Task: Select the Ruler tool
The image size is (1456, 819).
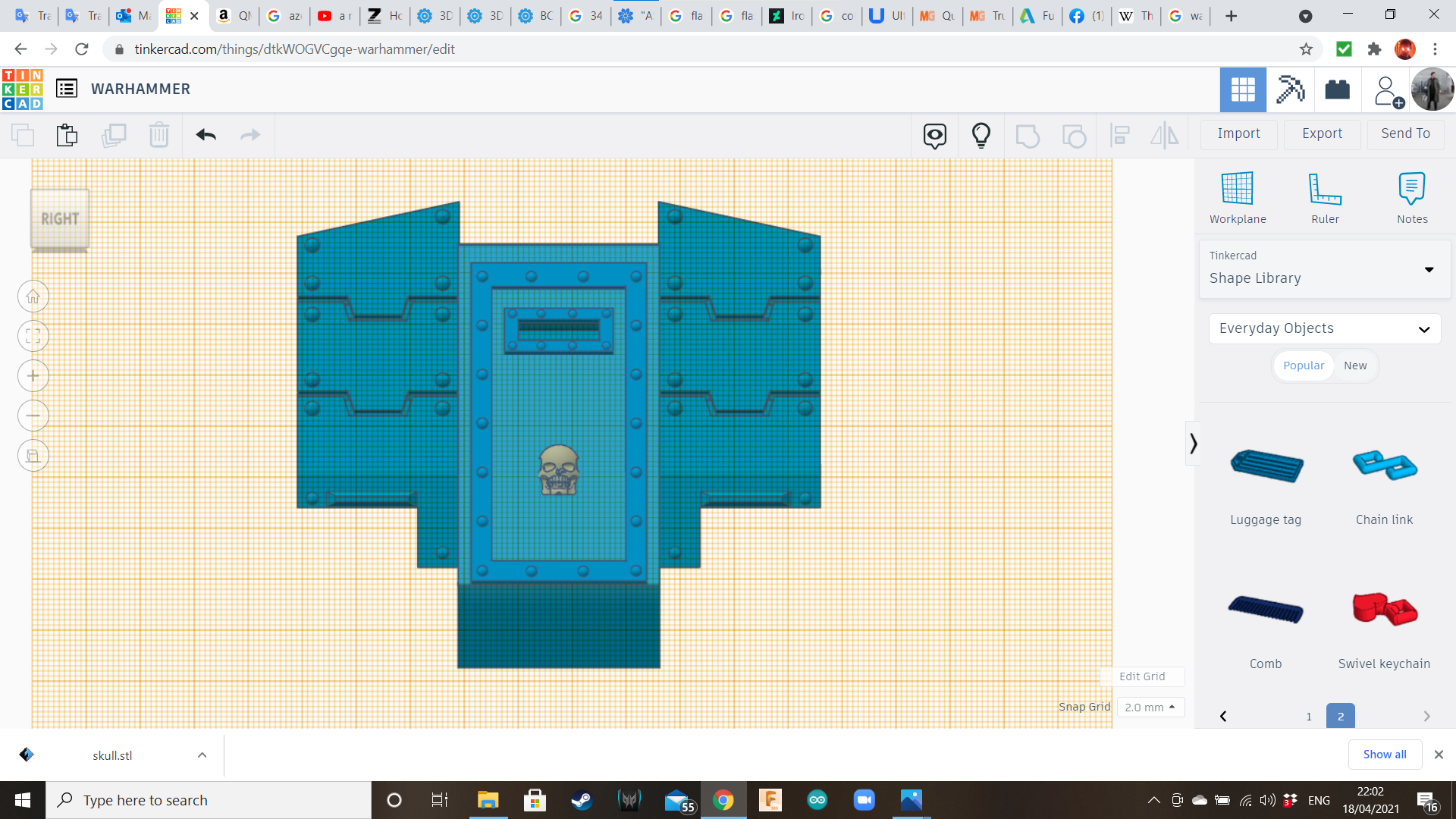Action: tap(1325, 197)
